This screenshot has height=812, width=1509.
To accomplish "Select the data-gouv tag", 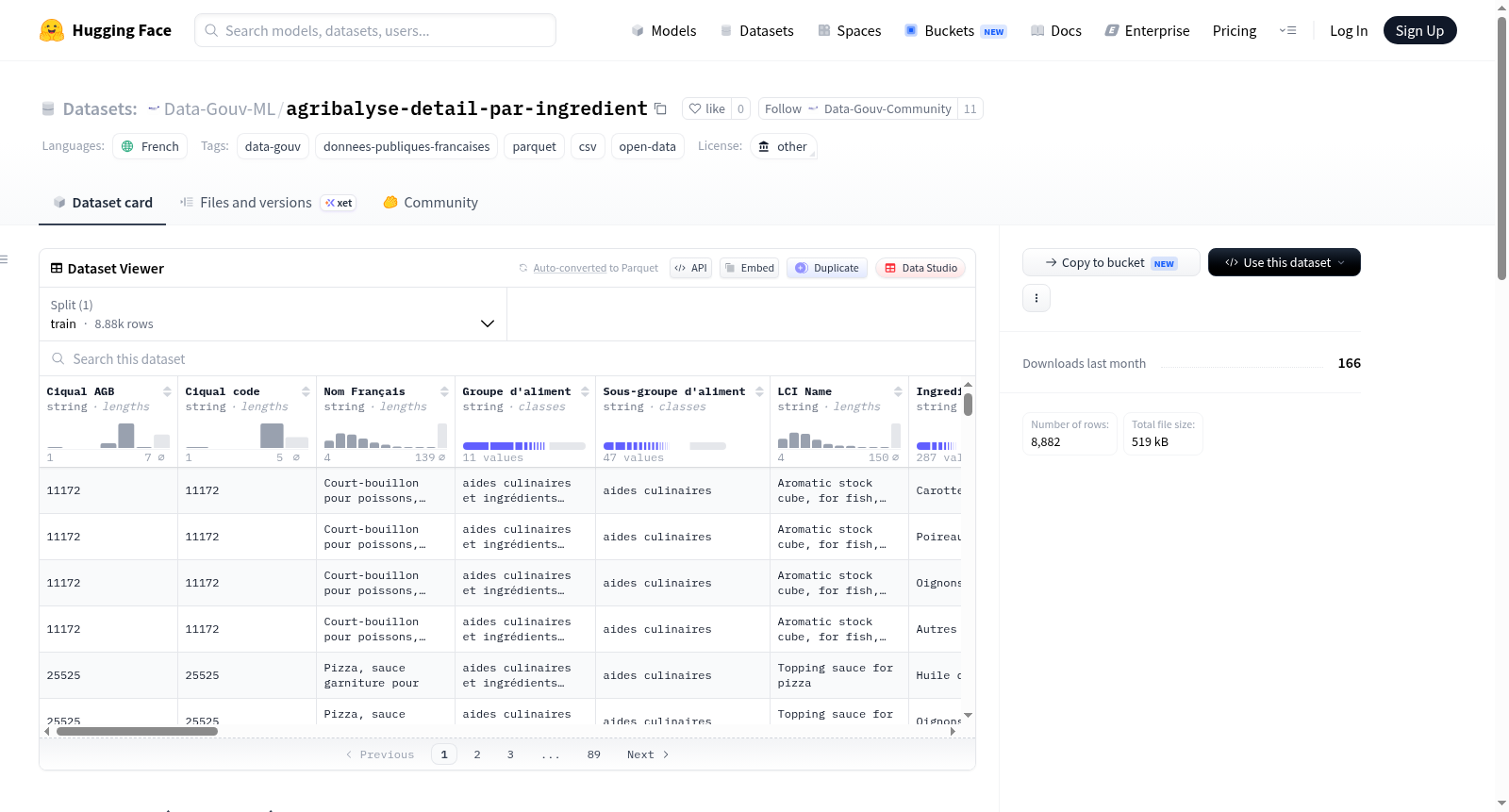I will [x=273, y=146].
